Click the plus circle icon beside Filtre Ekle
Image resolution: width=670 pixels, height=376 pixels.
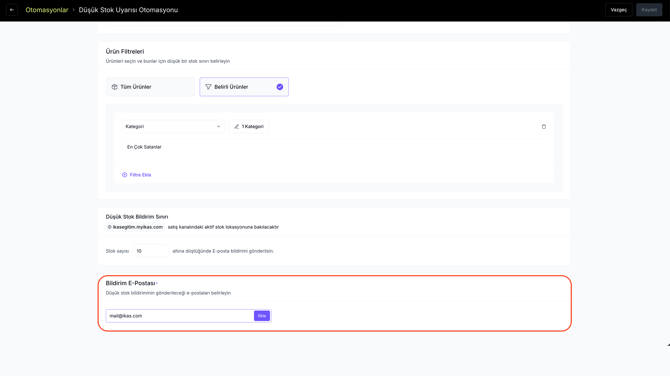pos(124,175)
